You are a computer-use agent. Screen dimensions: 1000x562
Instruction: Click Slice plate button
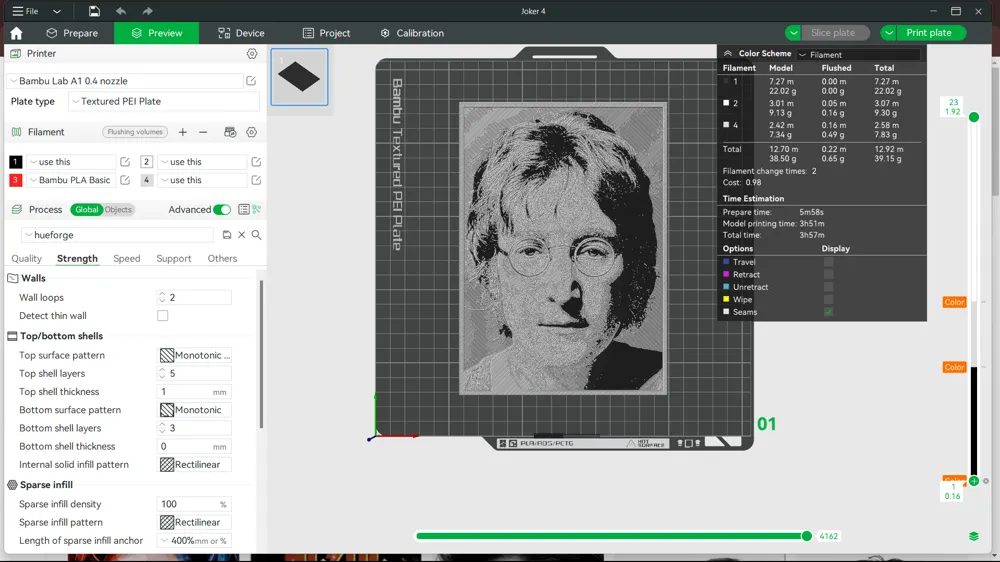tap(833, 33)
